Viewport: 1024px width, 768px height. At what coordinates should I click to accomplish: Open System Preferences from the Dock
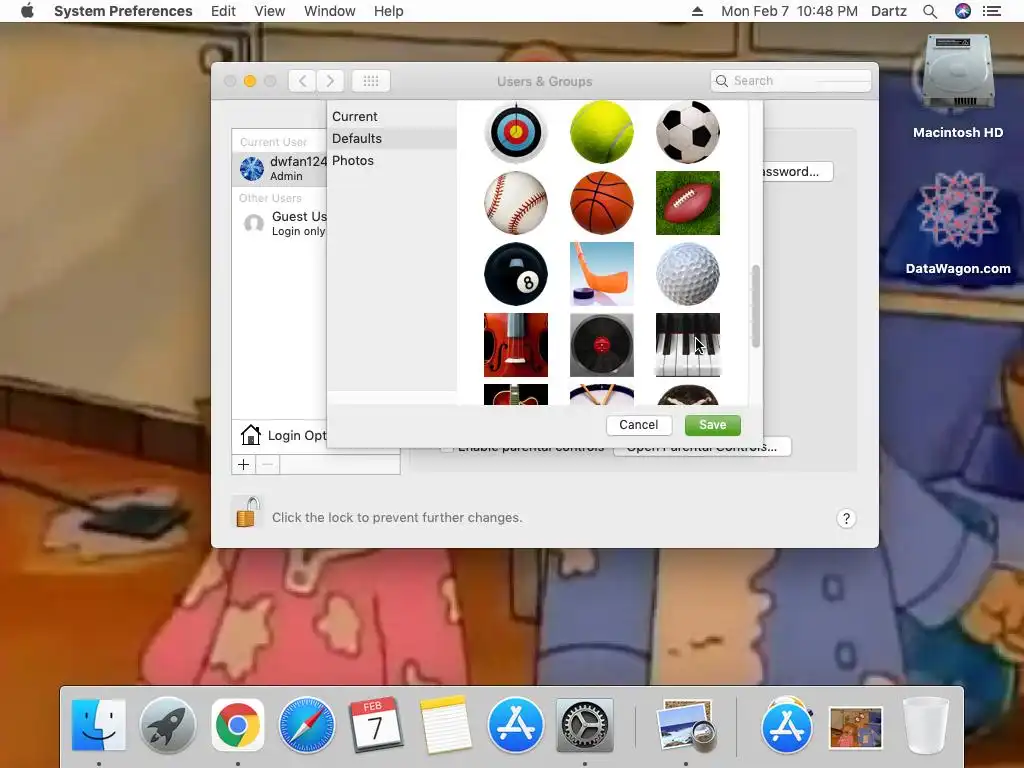[x=584, y=725]
